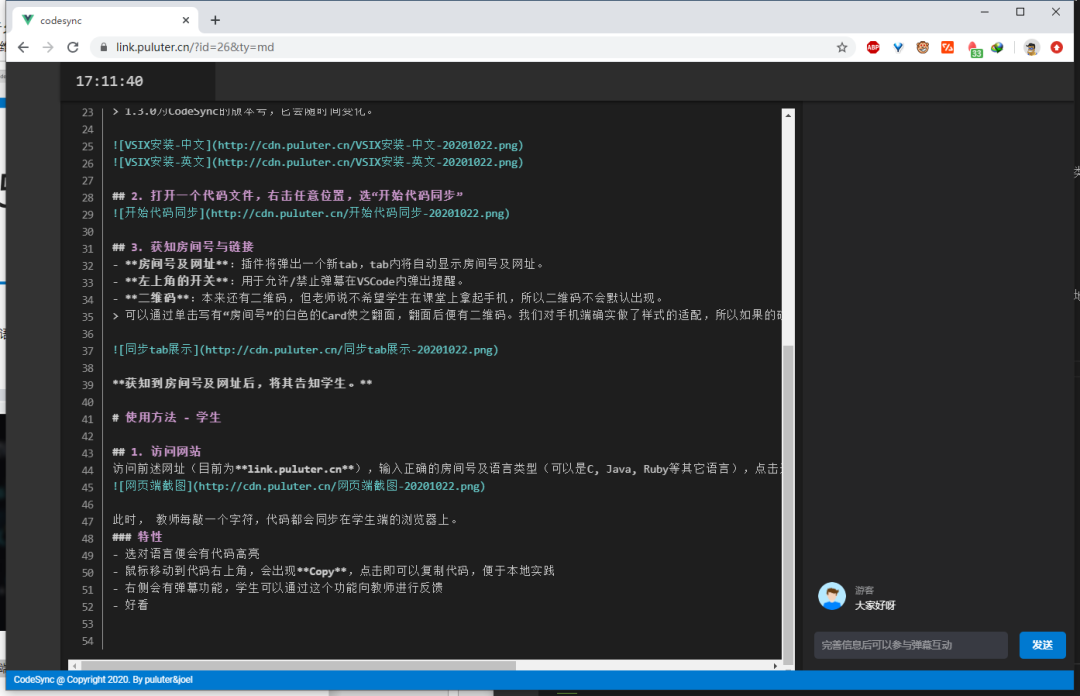Click the line starting with 房间号及网址
This screenshot has width=1080, height=696.
pos(329,265)
